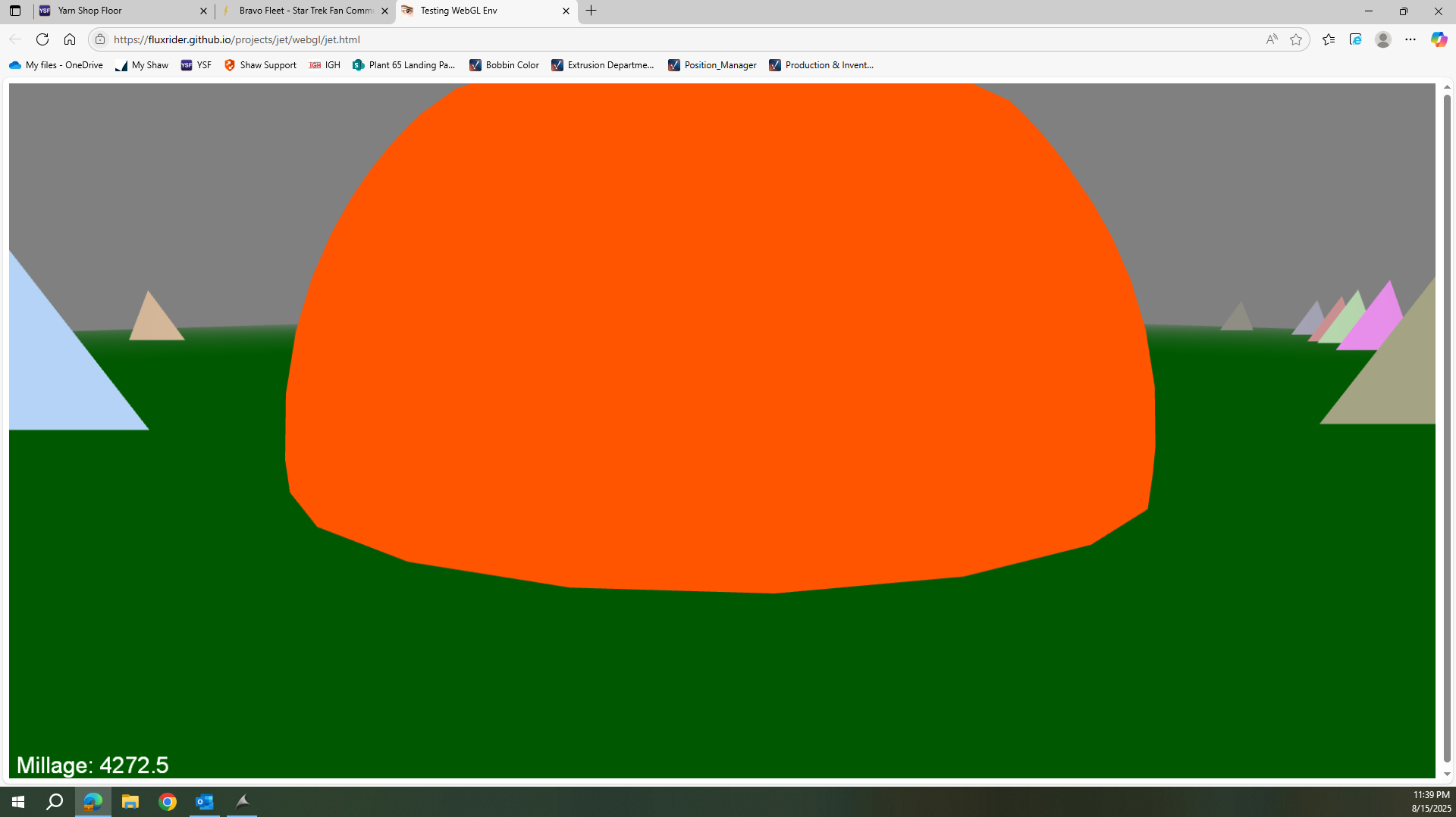Open browser Collections icon

tap(1356, 39)
